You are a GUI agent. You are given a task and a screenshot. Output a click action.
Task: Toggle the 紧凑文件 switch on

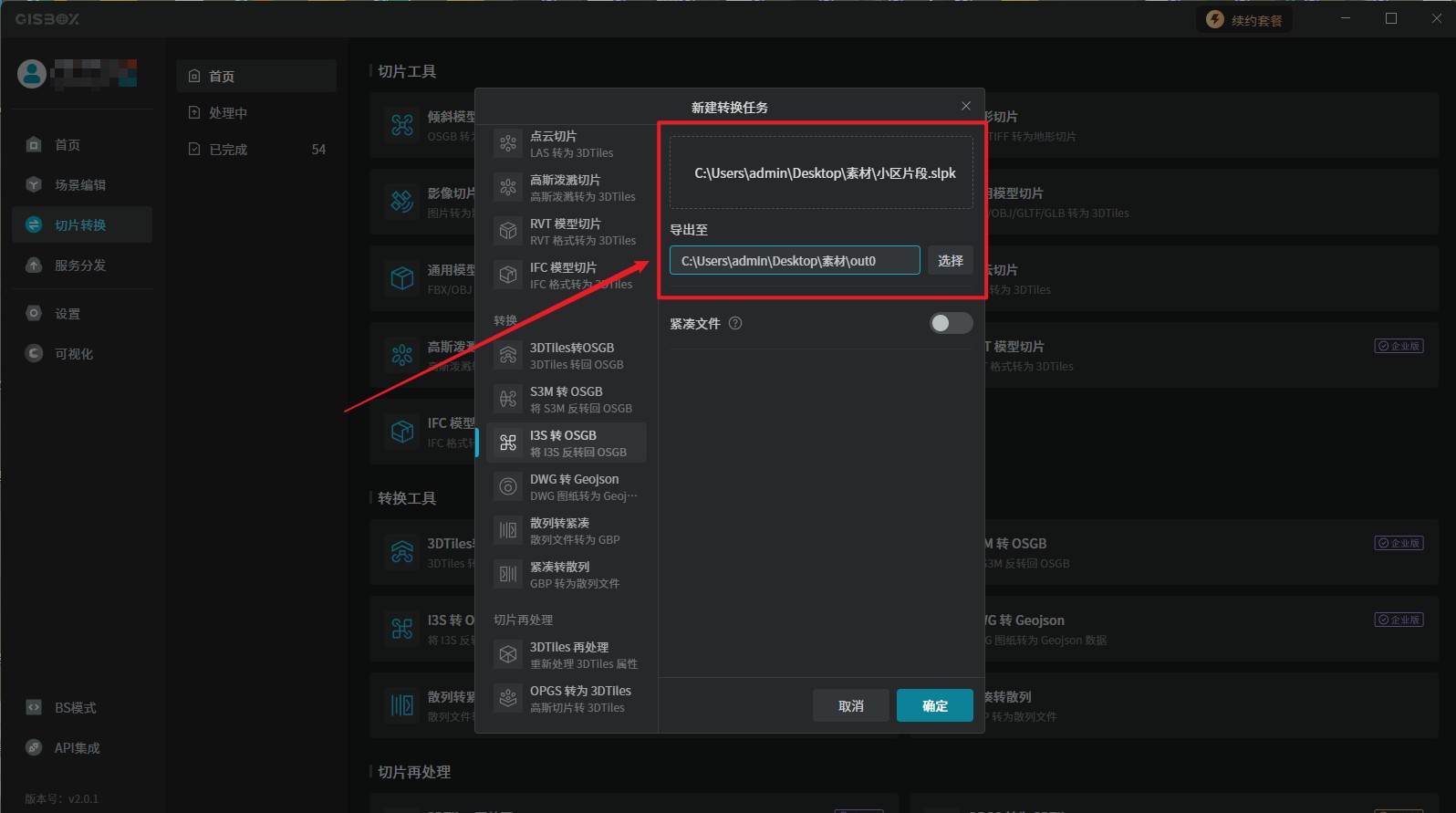951,323
